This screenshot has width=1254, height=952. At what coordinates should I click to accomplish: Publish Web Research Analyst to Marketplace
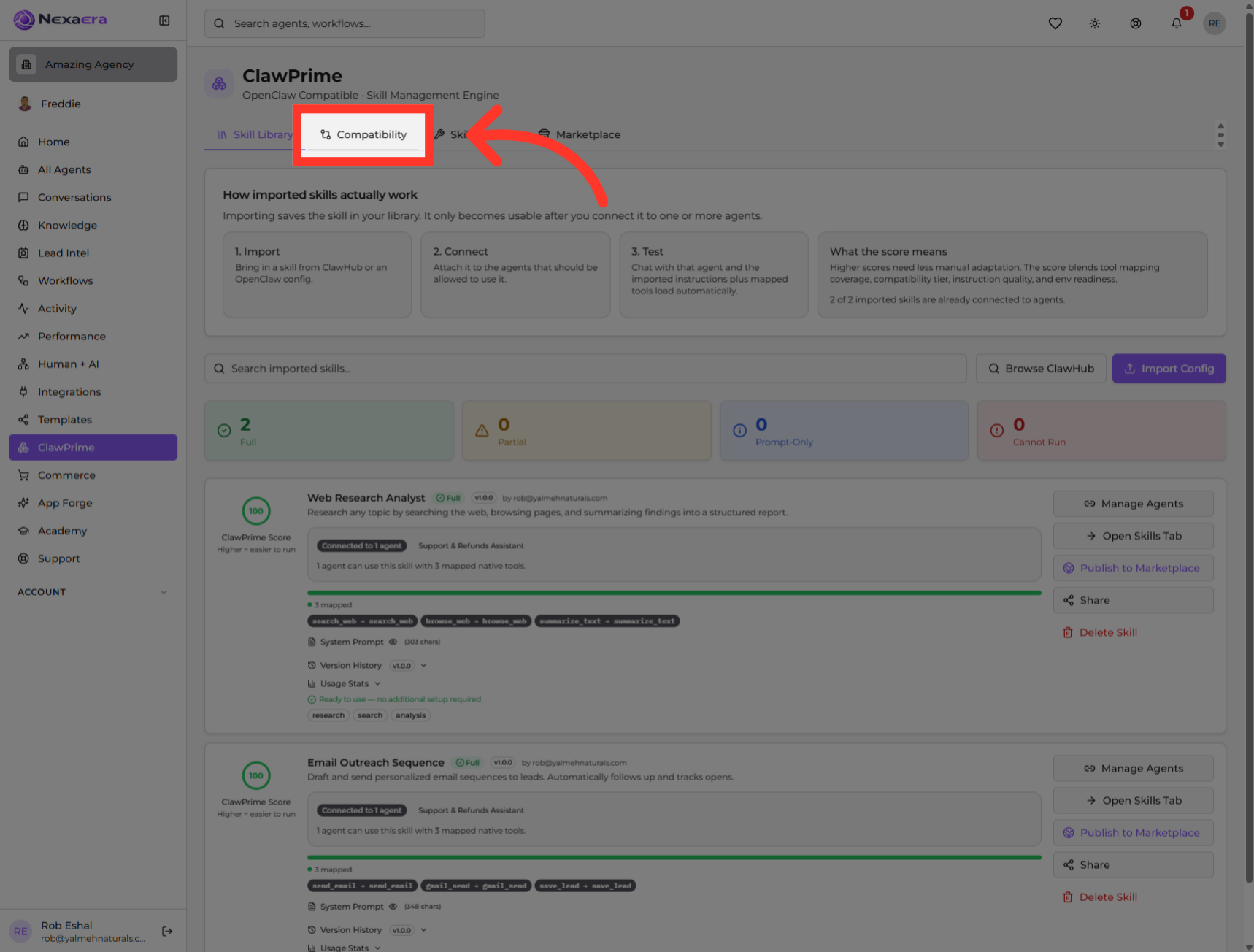click(x=1133, y=568)
